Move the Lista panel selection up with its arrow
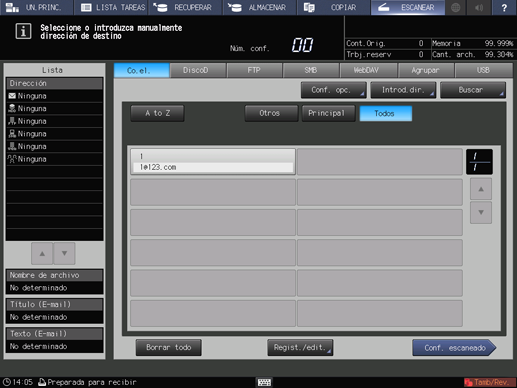 click(42, 254)
